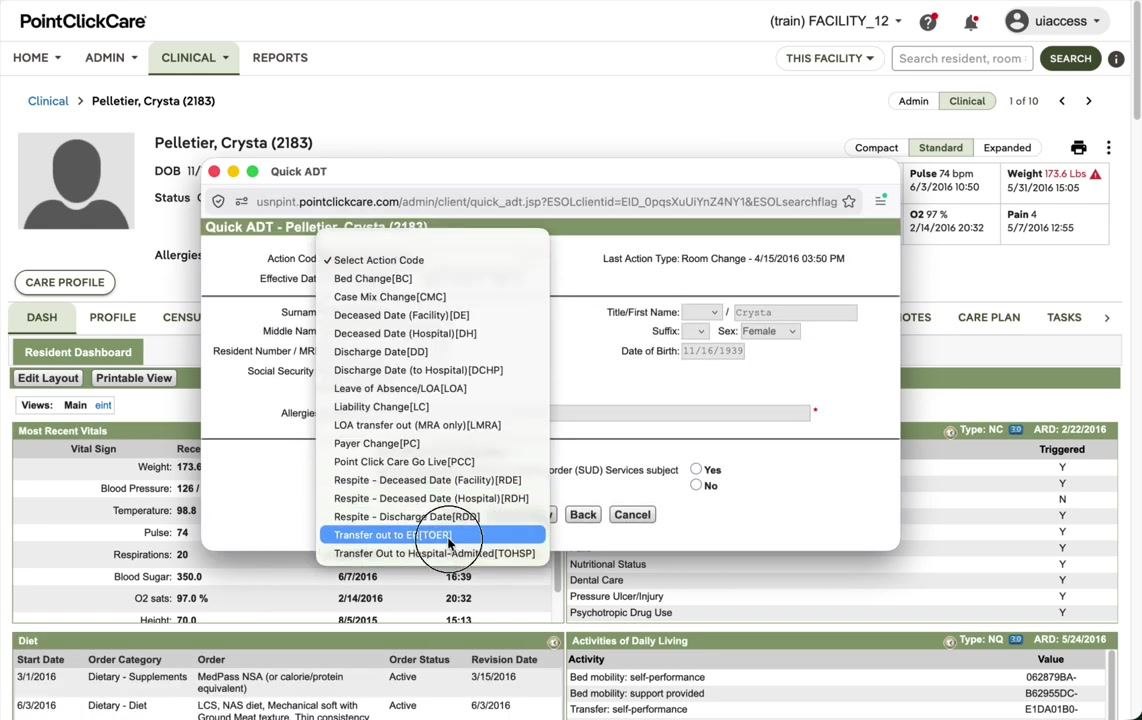This screenshot has width=1142, height=720.
Task: Open the uiaccess account dropdown arrow
Action: tap(1097, 21)
